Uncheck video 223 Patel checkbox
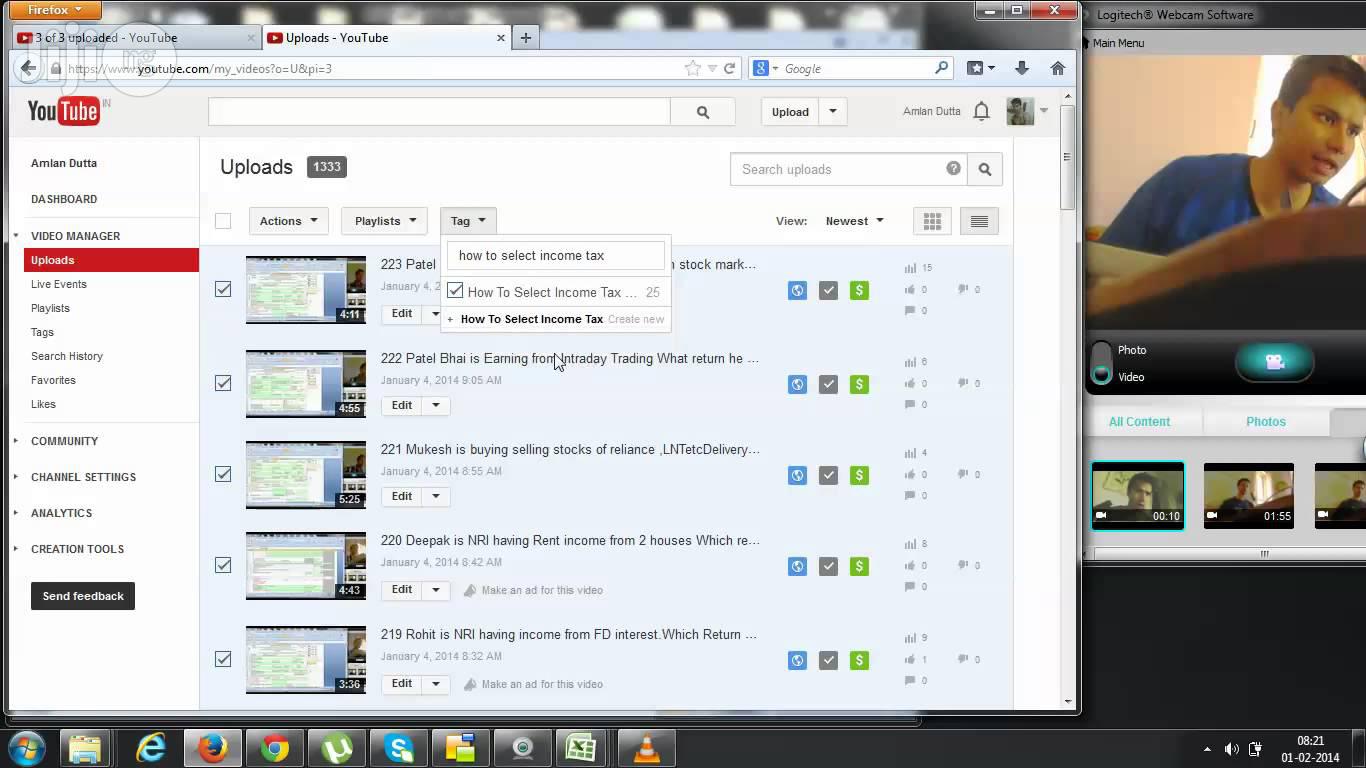 tap(223, 289)
